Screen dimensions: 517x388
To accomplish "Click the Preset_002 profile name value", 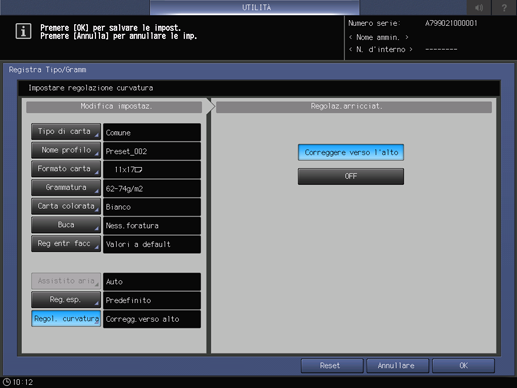I will [x=152, y=151].
